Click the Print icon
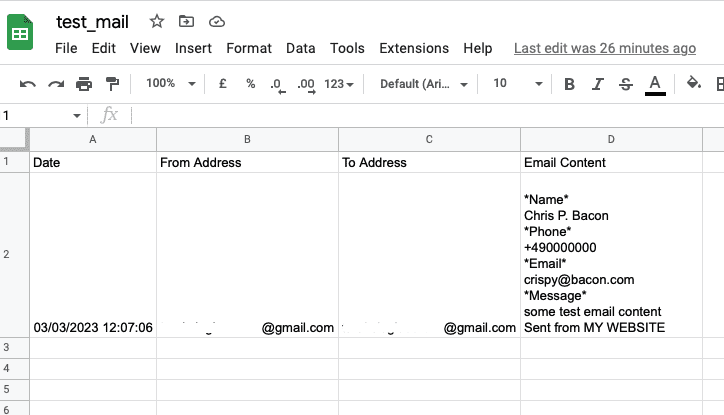 pos(84,84)
